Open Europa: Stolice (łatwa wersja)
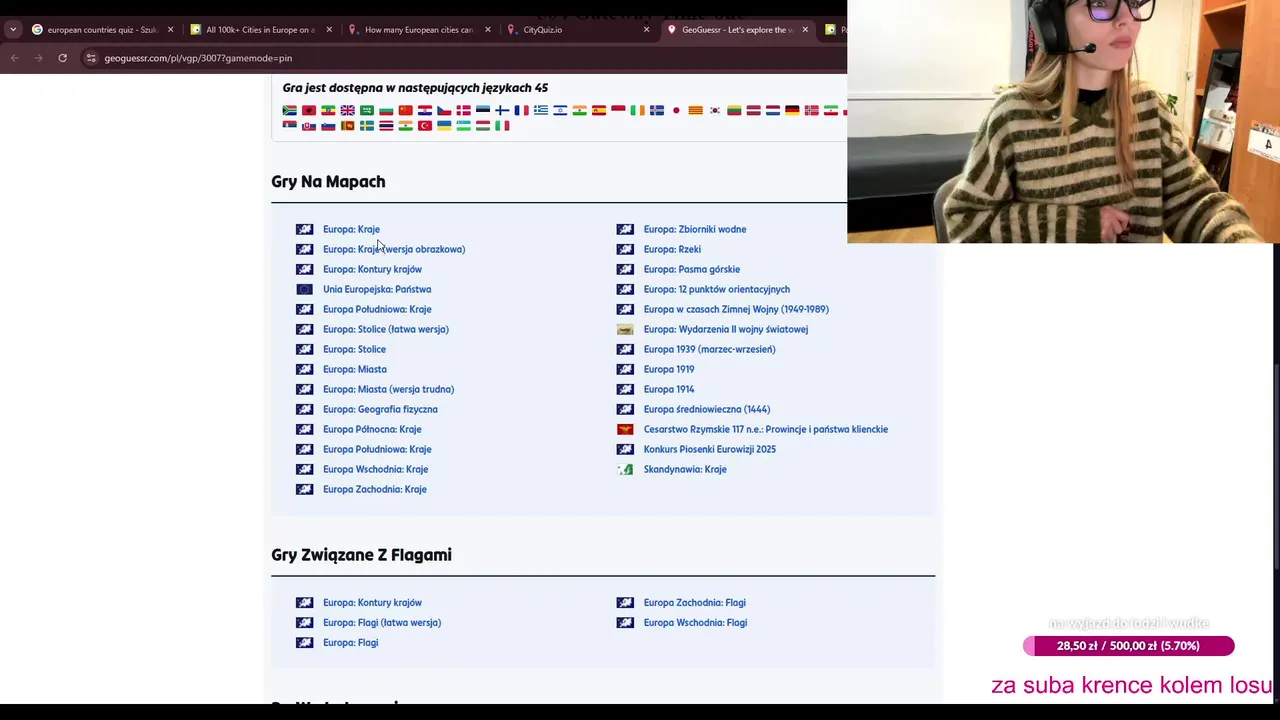Screen dimensions: 1280x720 (386, 329)
